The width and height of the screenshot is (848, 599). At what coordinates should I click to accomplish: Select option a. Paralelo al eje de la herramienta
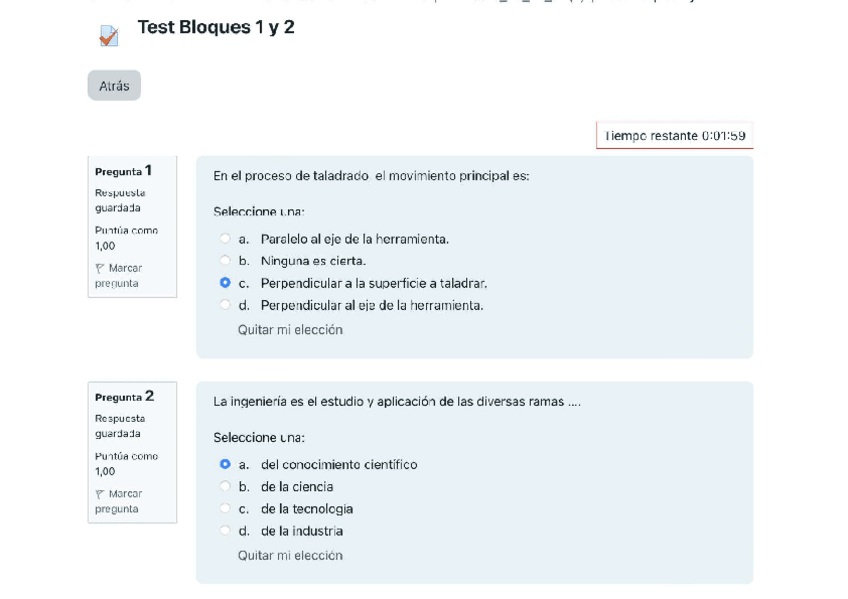click(x=226, y=239)
